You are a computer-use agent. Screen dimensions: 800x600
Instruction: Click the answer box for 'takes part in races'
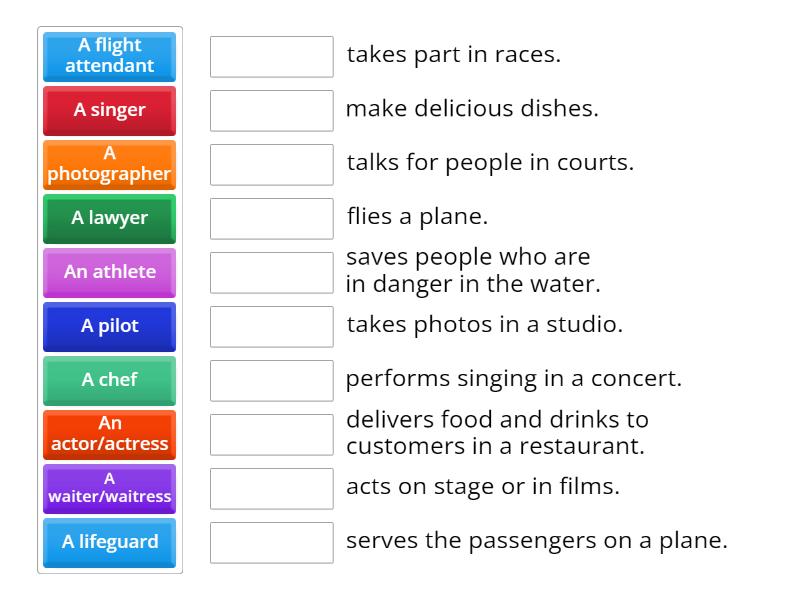click(x=272, y=57)
